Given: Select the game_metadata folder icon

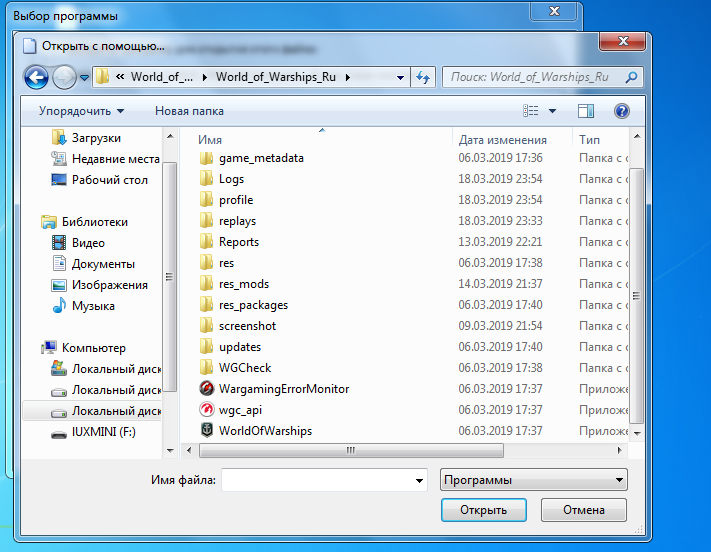Looking at the screenshot, I should 206,158.
